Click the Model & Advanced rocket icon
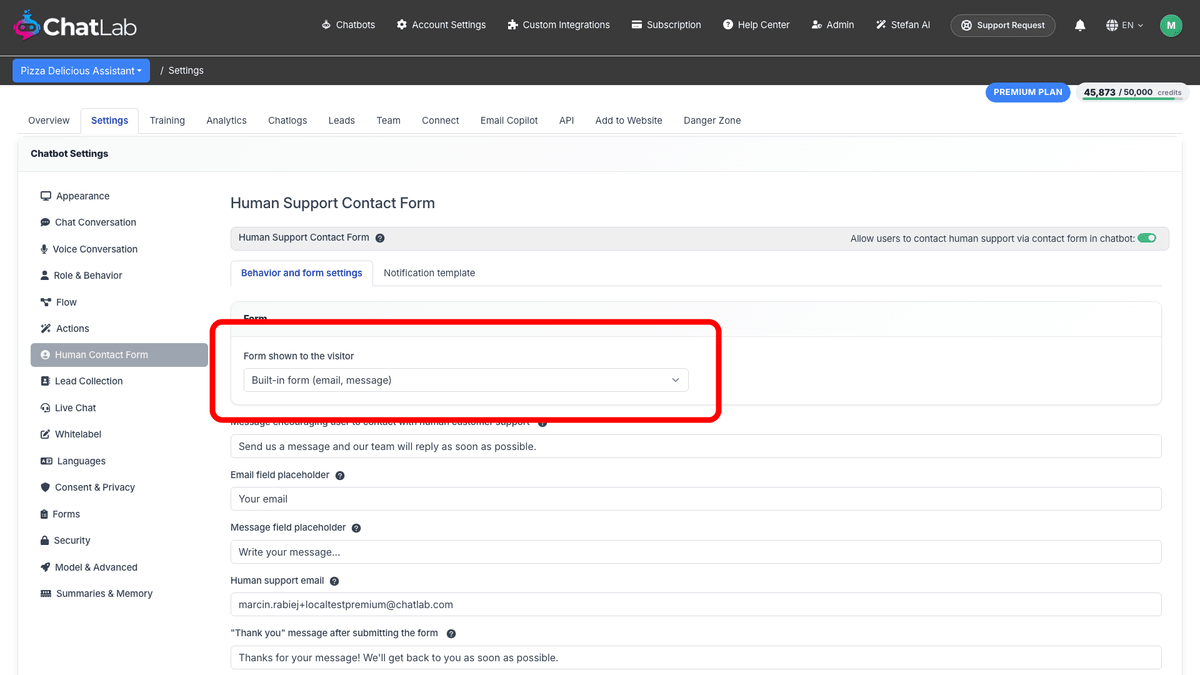Image resolution: width=1200 pixels, height=675 pixels. coord(45,567)
